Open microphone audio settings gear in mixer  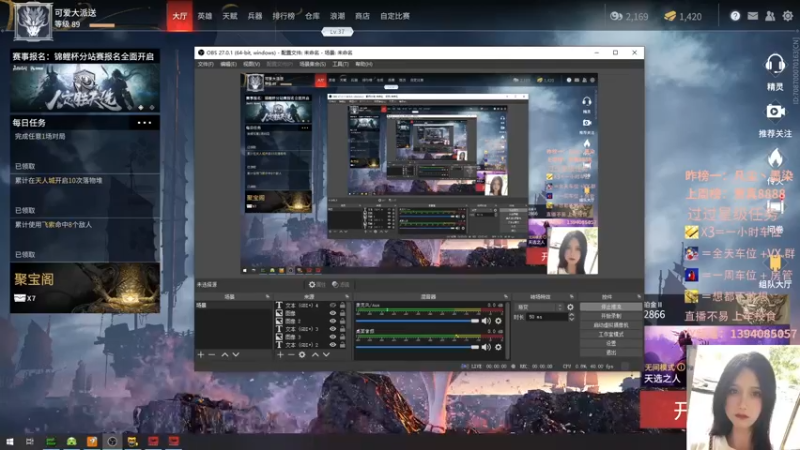498,321
